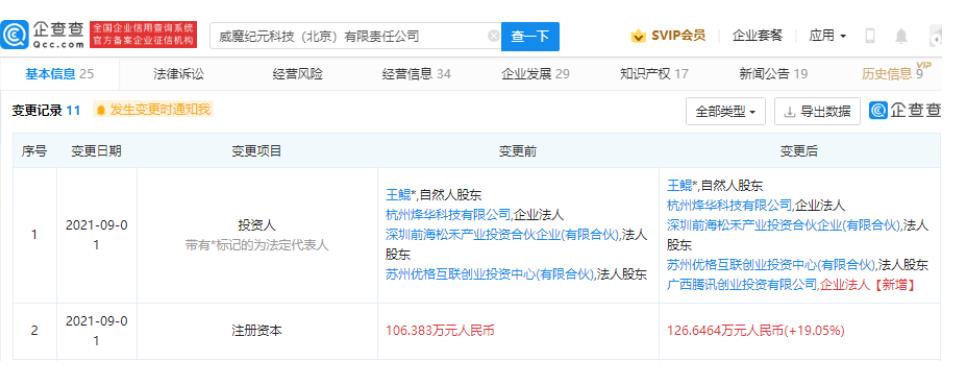Click the SVIP crown icon
Image resolution: width=969 pixels, height=378 pixels.
tap(638, 36)
